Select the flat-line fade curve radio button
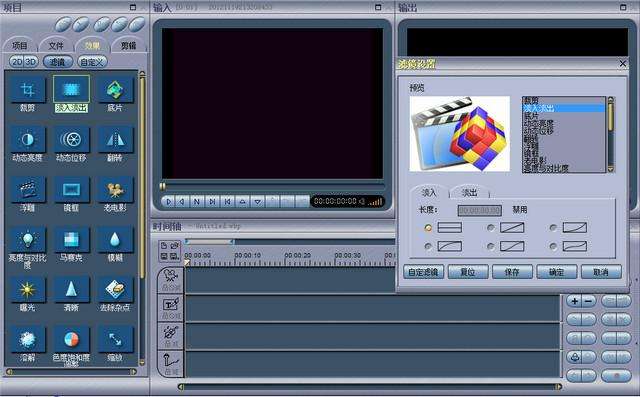Viewport: 640px width, 397px height. (x=428, y=228)
